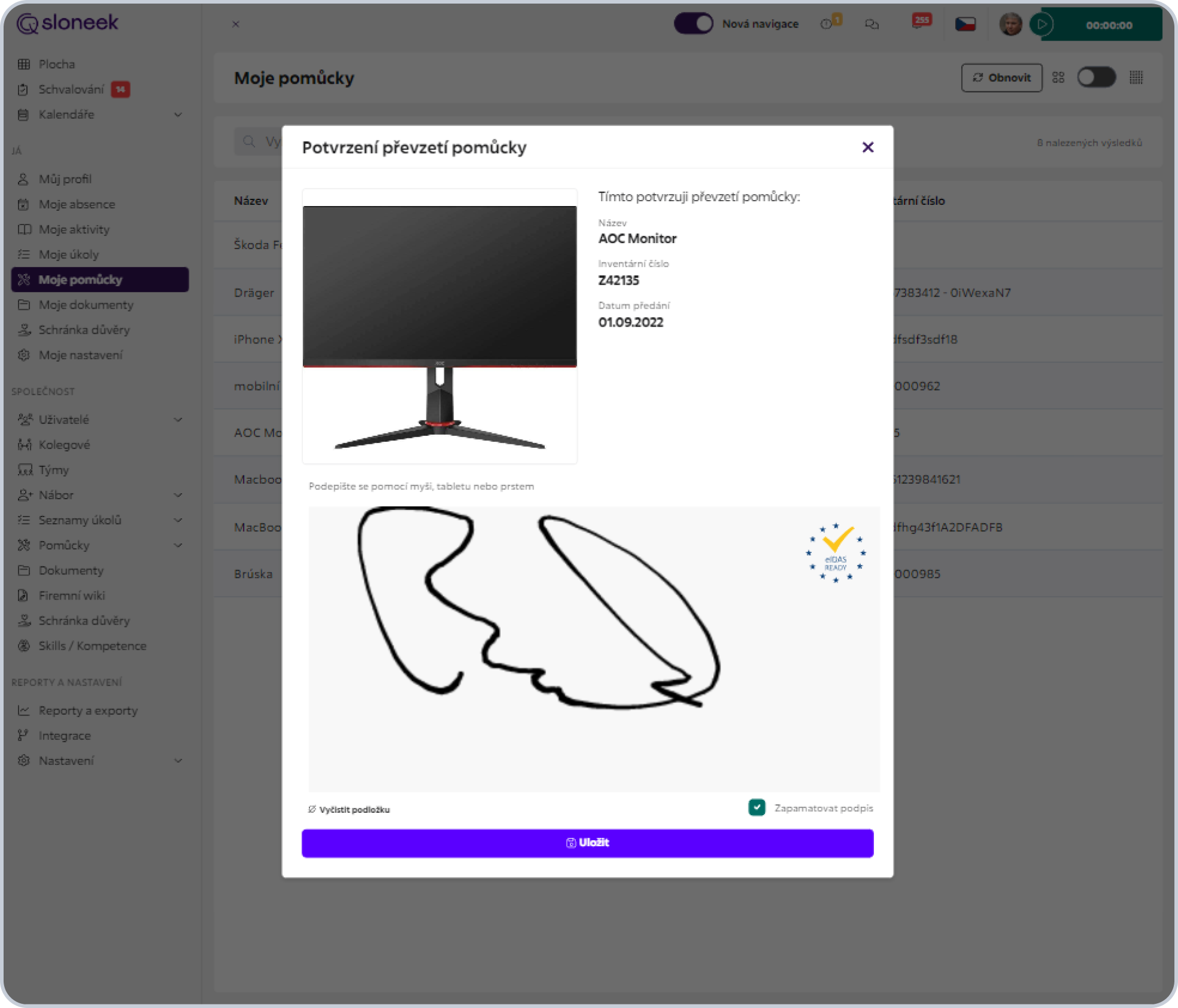The image size is (1178, 1008).
Task: Sort by the Název column header
Action: coord(251,201)
